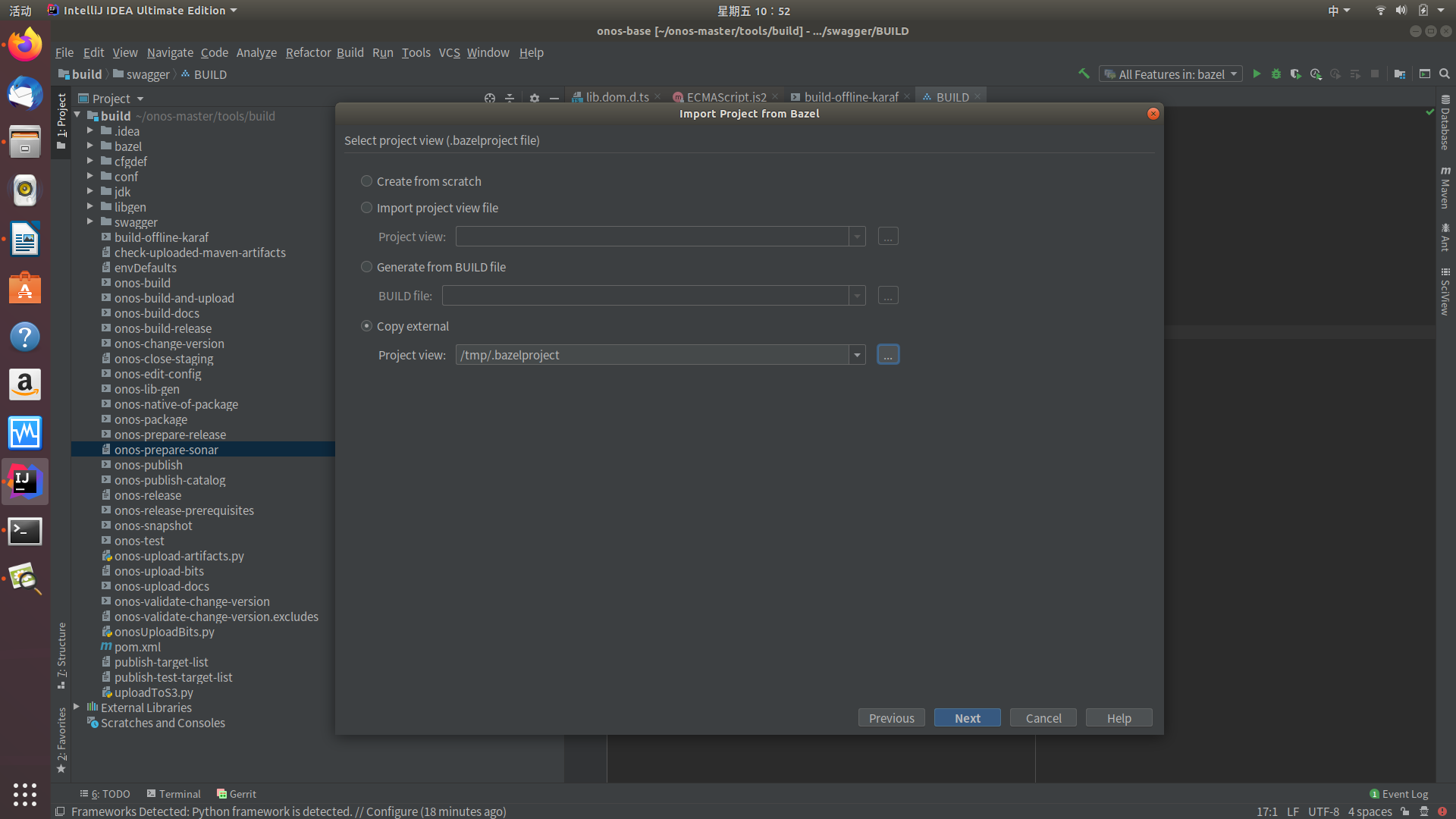Open Project Structure toolbar icon
Image resolution: width=1456 pixels, height=819 pixels.
1400,74
